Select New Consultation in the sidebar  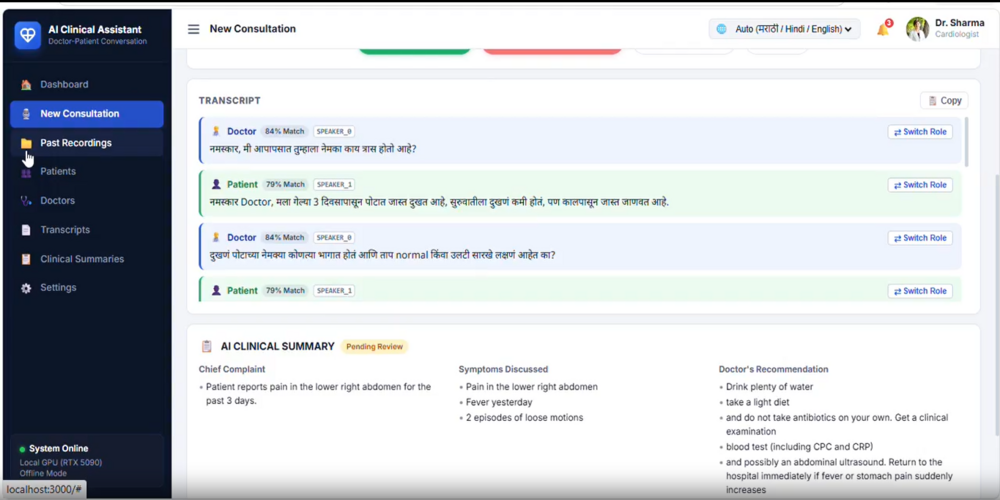point(87,114)
